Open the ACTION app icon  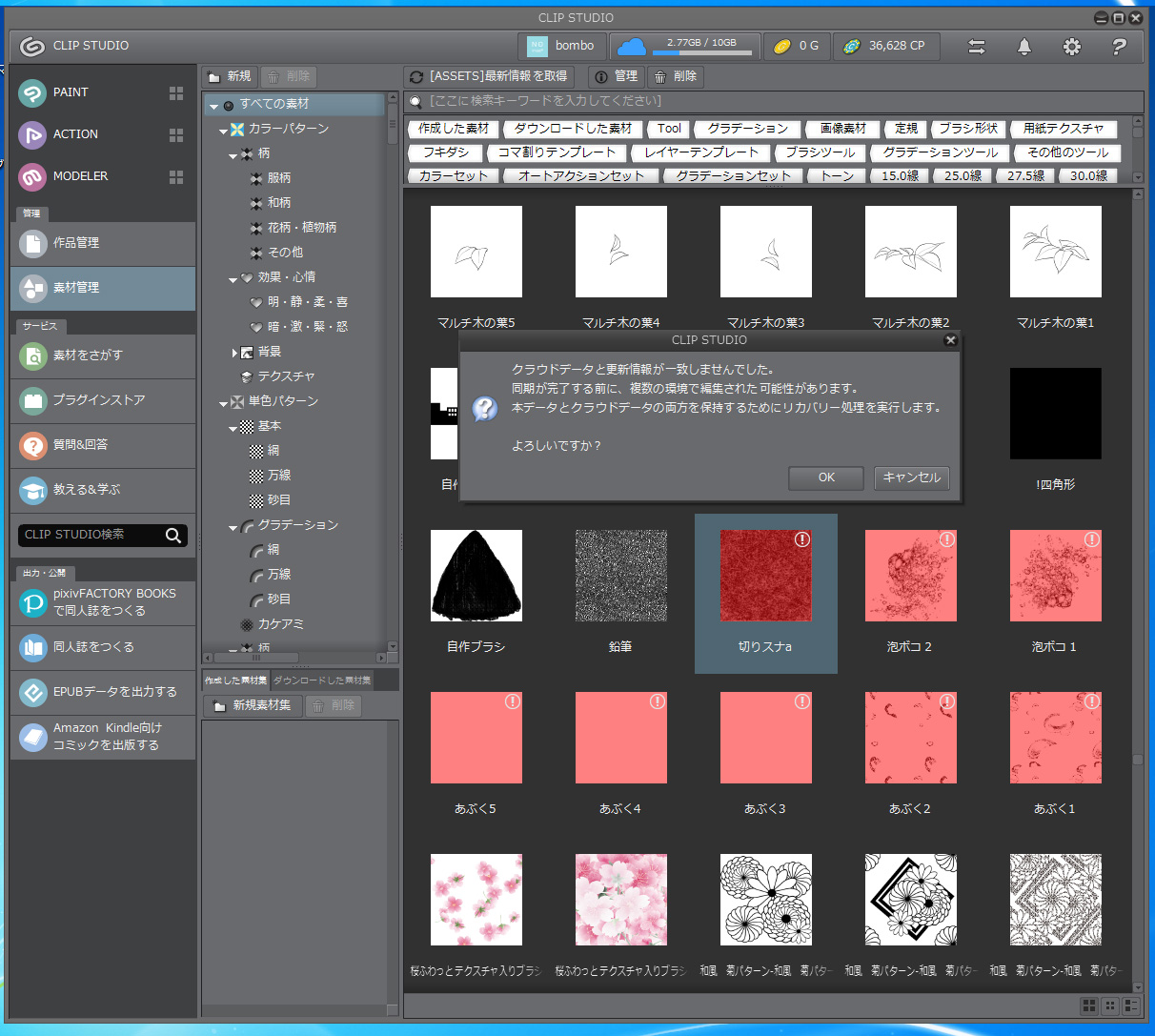[32, 134]
